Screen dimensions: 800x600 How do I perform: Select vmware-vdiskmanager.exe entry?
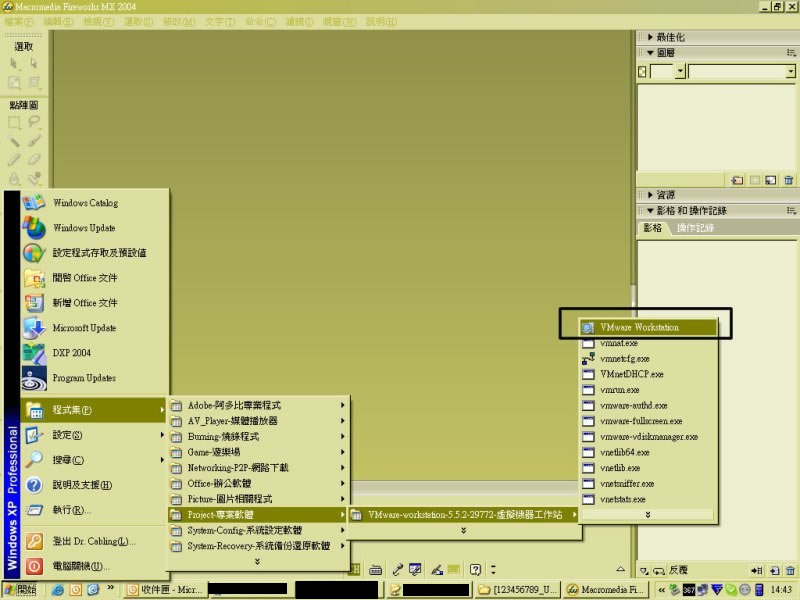click(x=648, y=437)
